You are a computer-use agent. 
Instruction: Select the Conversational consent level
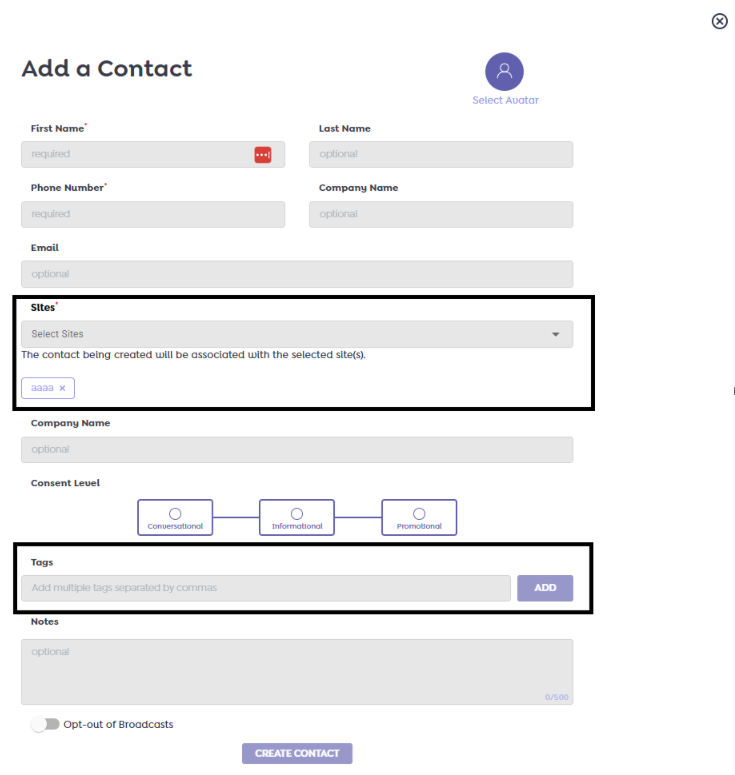175,517
